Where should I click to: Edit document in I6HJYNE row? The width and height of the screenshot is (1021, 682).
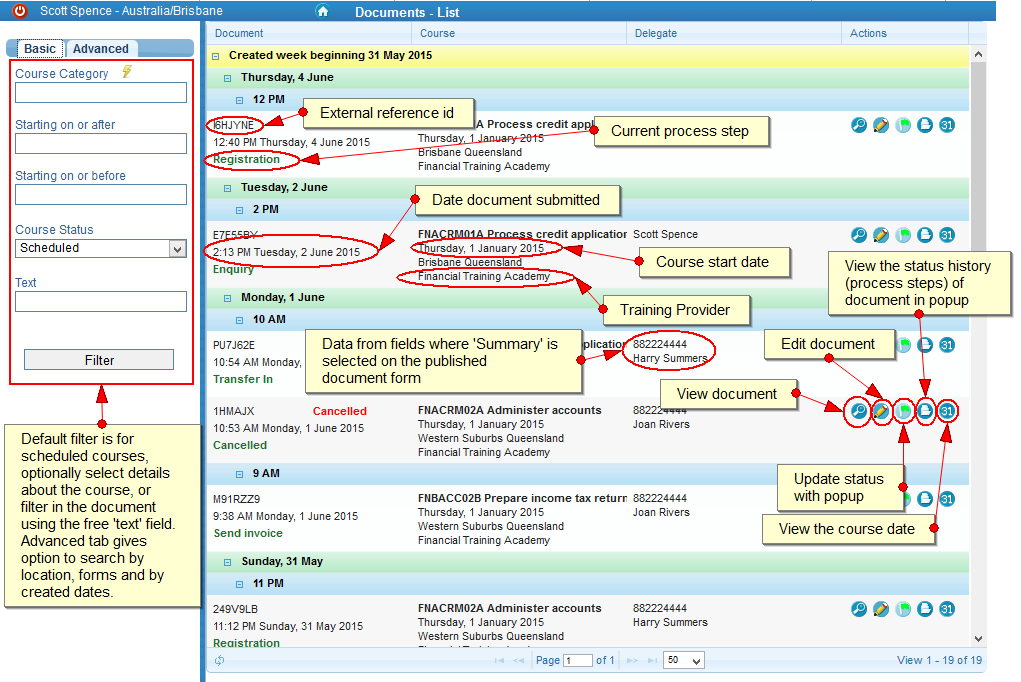pyautogui.click(x=881, y=125)
